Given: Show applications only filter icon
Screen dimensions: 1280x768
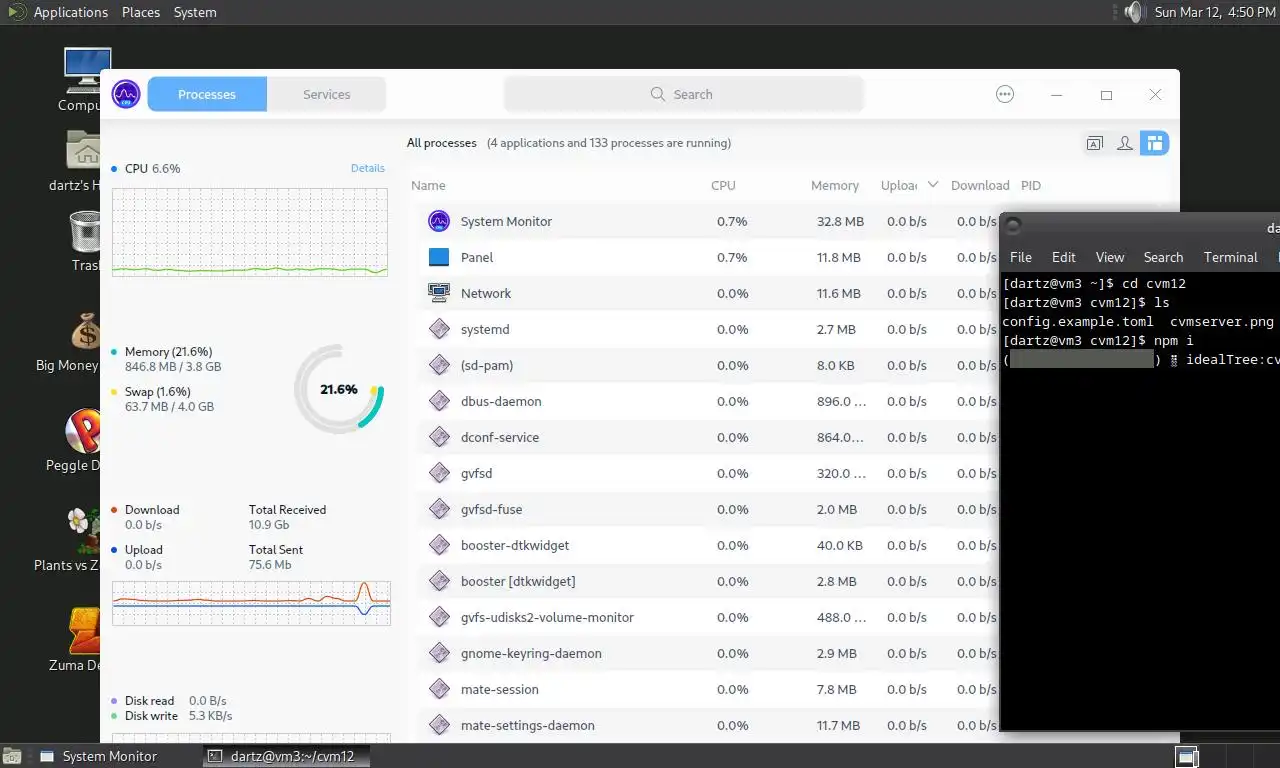Looking at the screenshot, I should click(x=1095, y=143).
